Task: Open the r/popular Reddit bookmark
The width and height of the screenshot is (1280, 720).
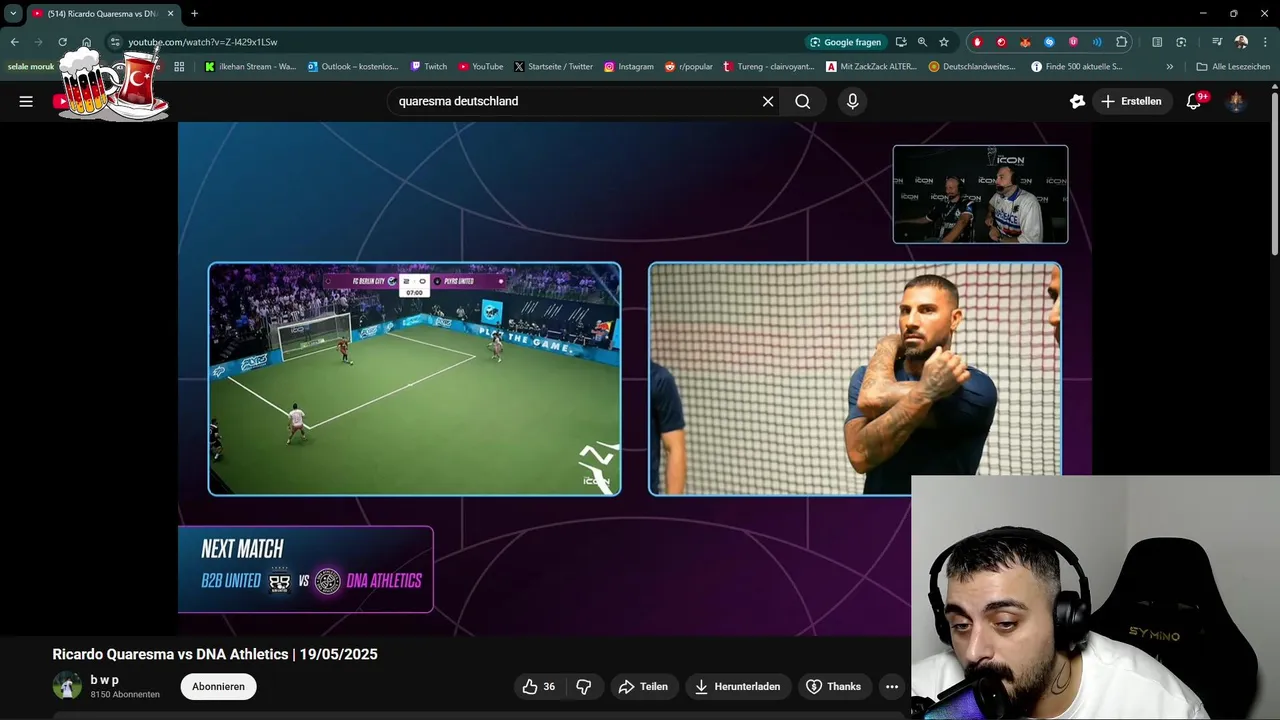Action: 687,67
